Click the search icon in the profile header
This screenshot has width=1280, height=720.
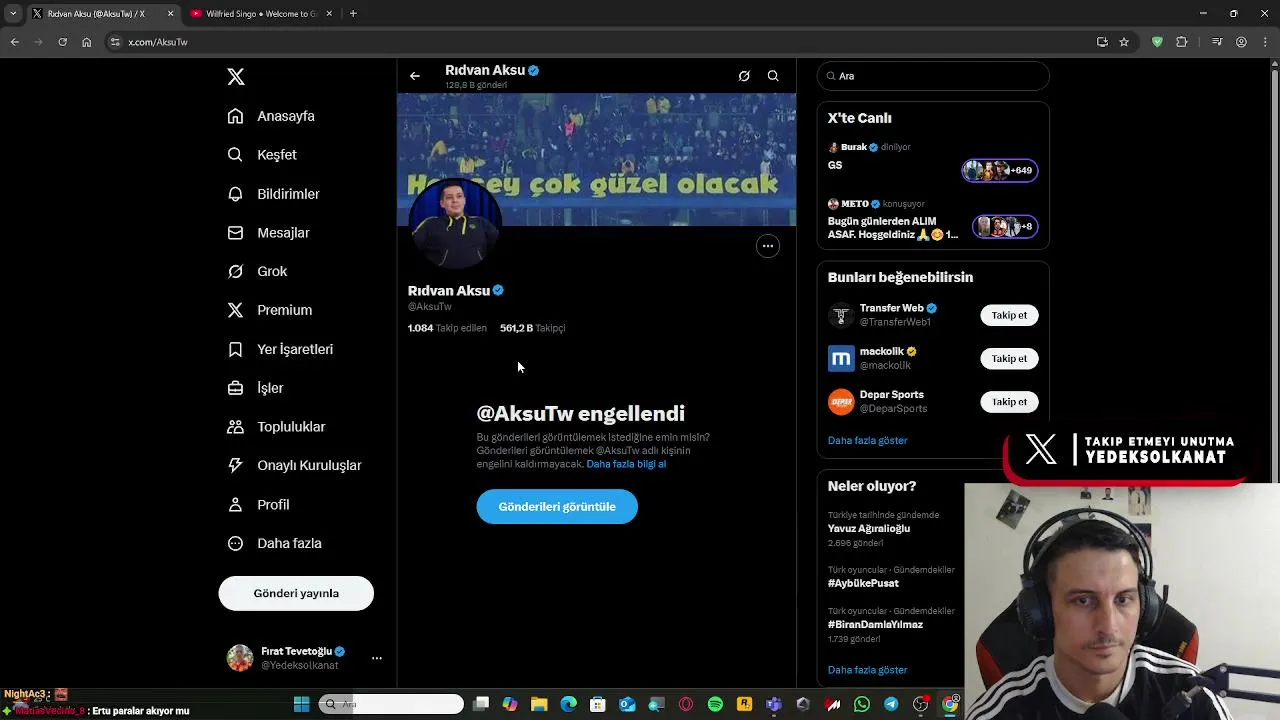pos(773,76)
